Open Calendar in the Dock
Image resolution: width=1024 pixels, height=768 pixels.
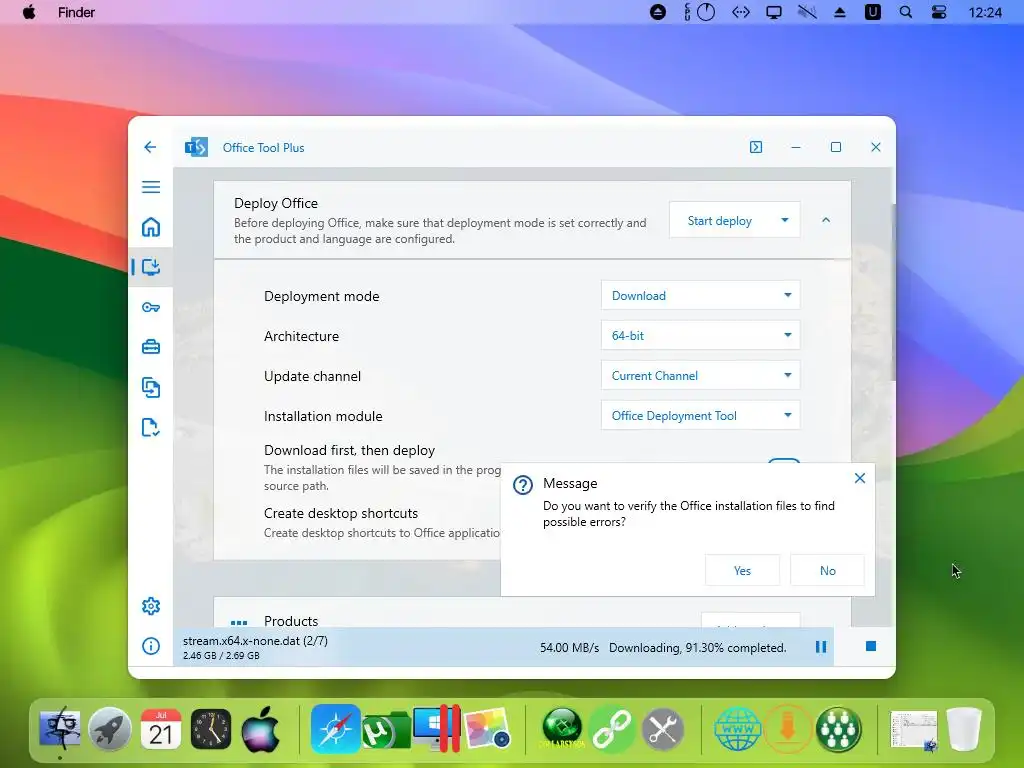(161, 729)
